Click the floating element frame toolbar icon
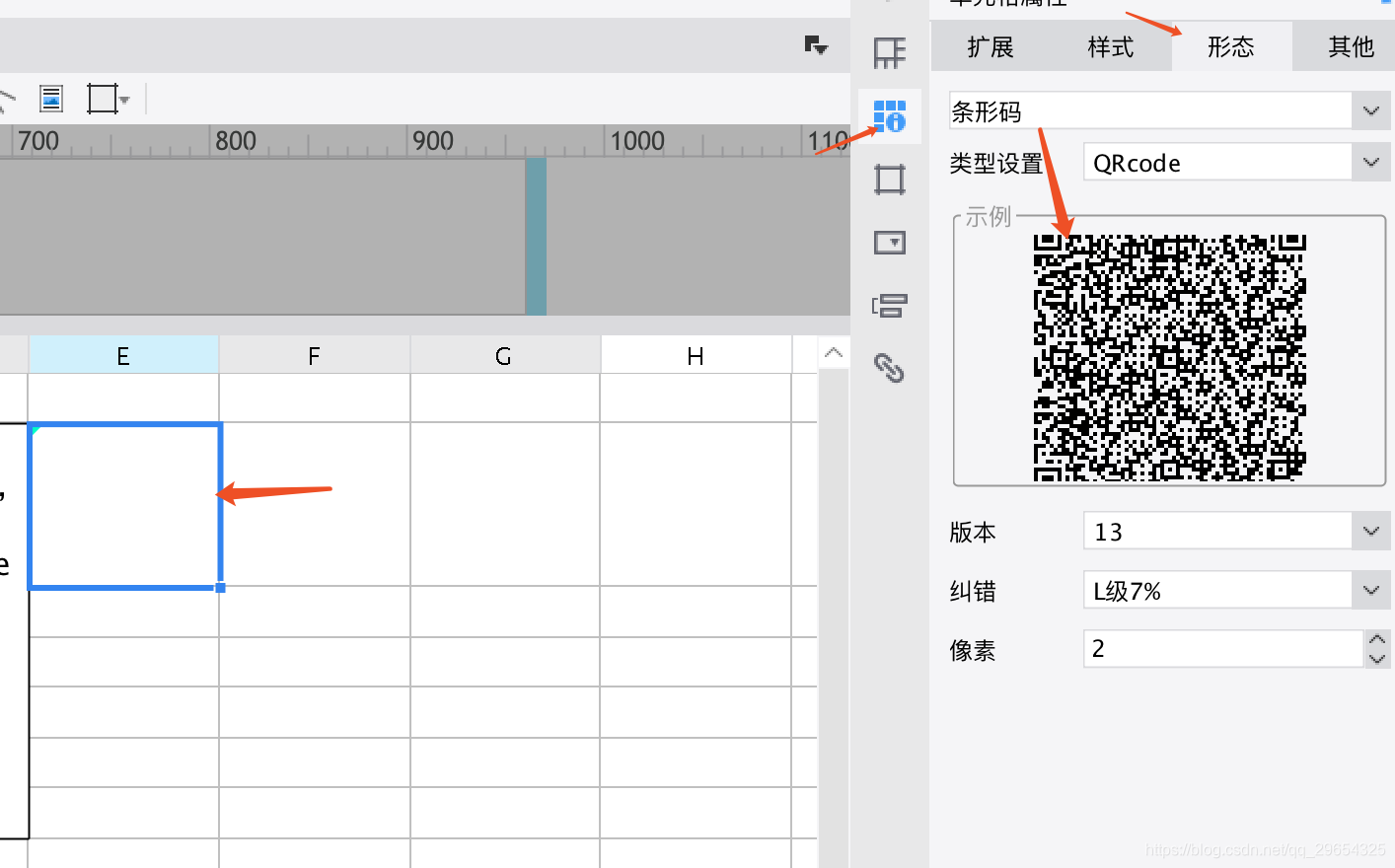1395x868 pixels. 102,99
